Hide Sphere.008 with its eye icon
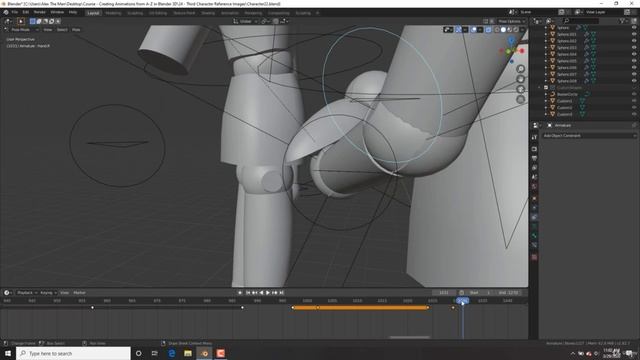 point(634,81)
